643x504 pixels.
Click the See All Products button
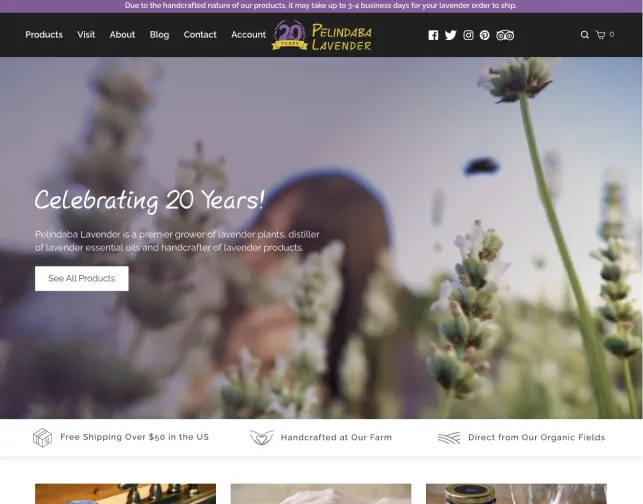pyautogui.click(x=82, y=278)
